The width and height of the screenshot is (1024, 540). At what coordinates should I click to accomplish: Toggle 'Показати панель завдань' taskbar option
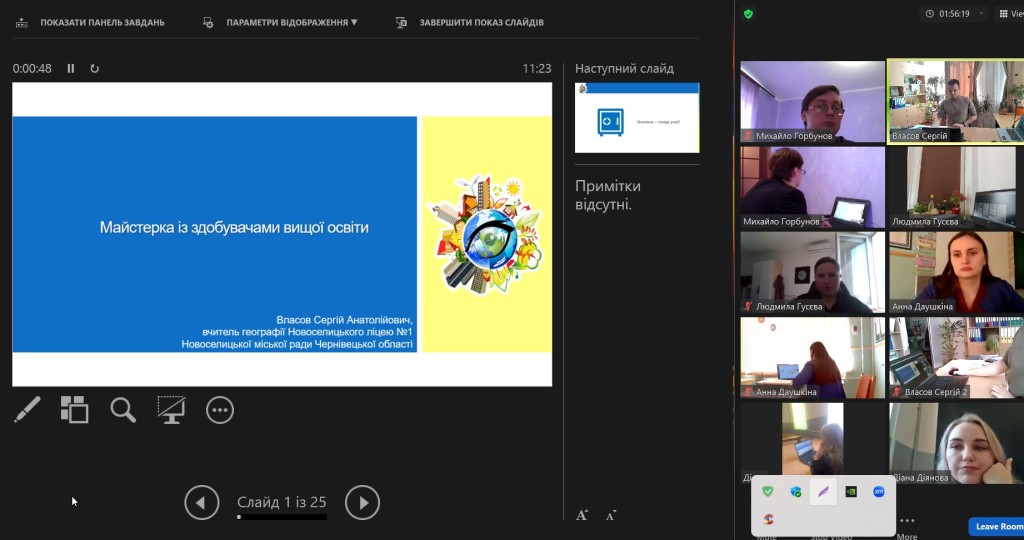[90, 22]
